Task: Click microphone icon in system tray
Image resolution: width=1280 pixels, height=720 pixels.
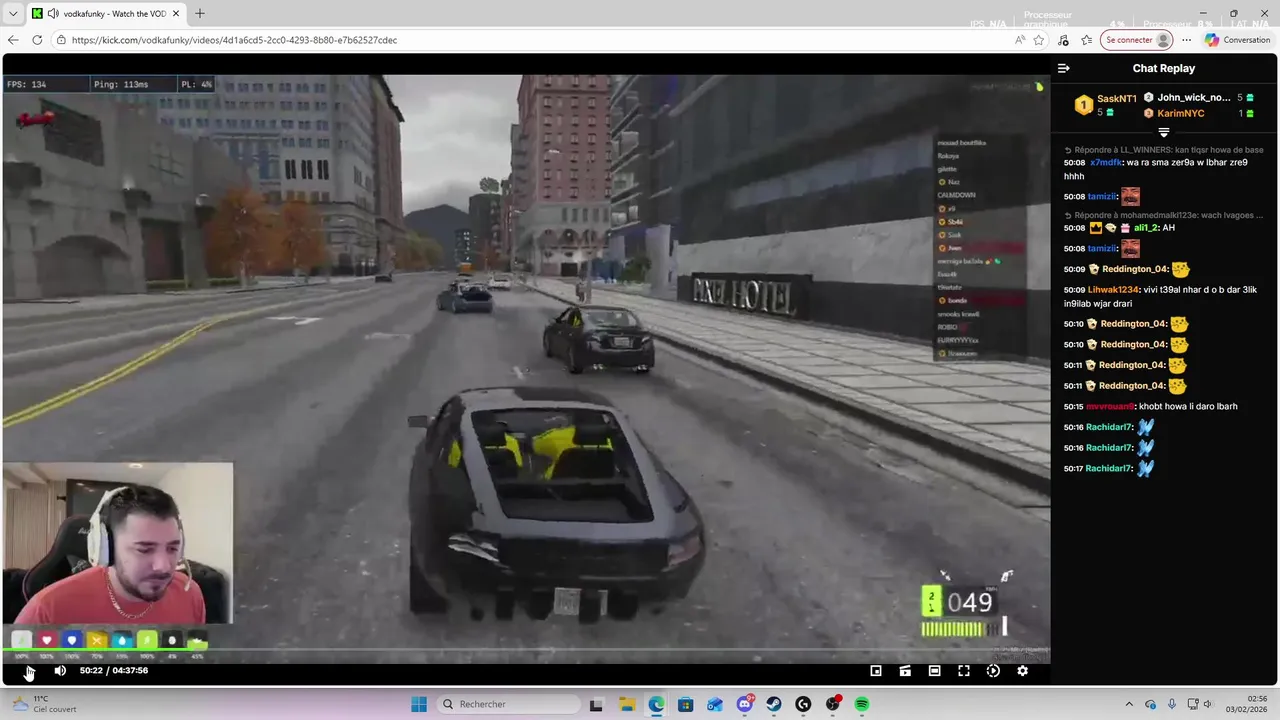Action: pos(1171,704)
